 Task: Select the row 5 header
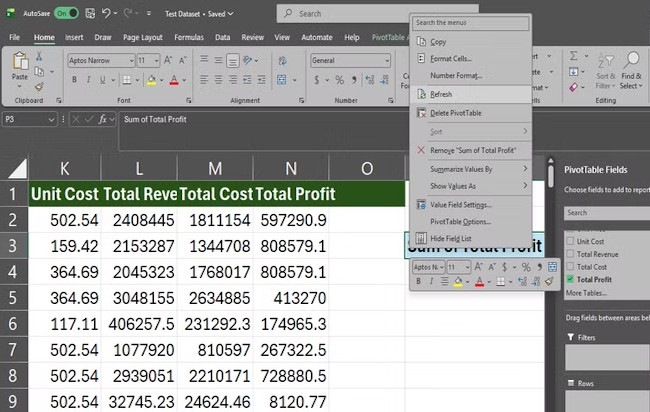tap(13, 298)
